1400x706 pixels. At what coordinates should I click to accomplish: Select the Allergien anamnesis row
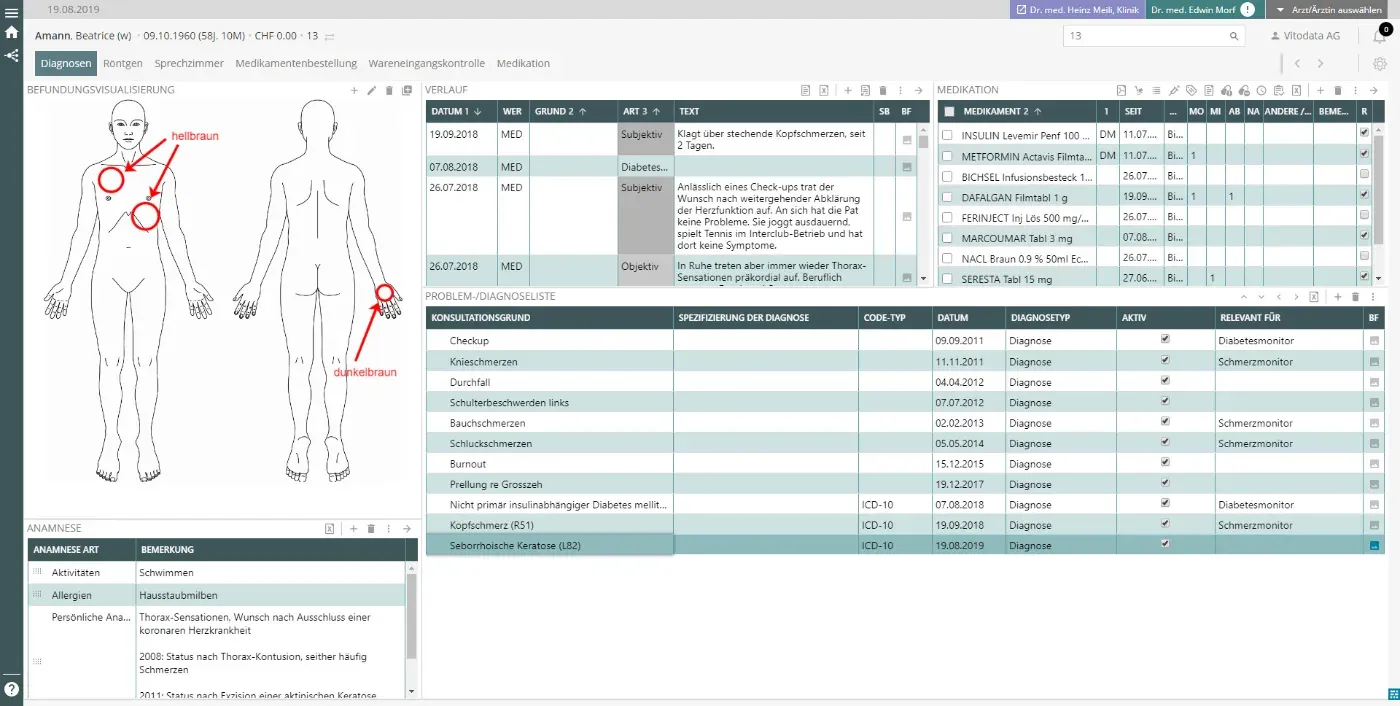pos(216,594)
